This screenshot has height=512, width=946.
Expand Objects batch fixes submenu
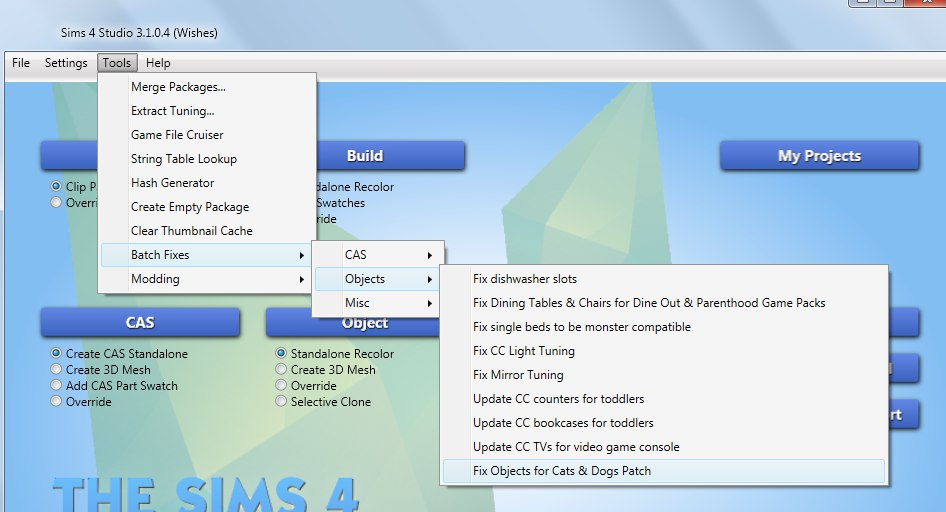pos(378,279)
